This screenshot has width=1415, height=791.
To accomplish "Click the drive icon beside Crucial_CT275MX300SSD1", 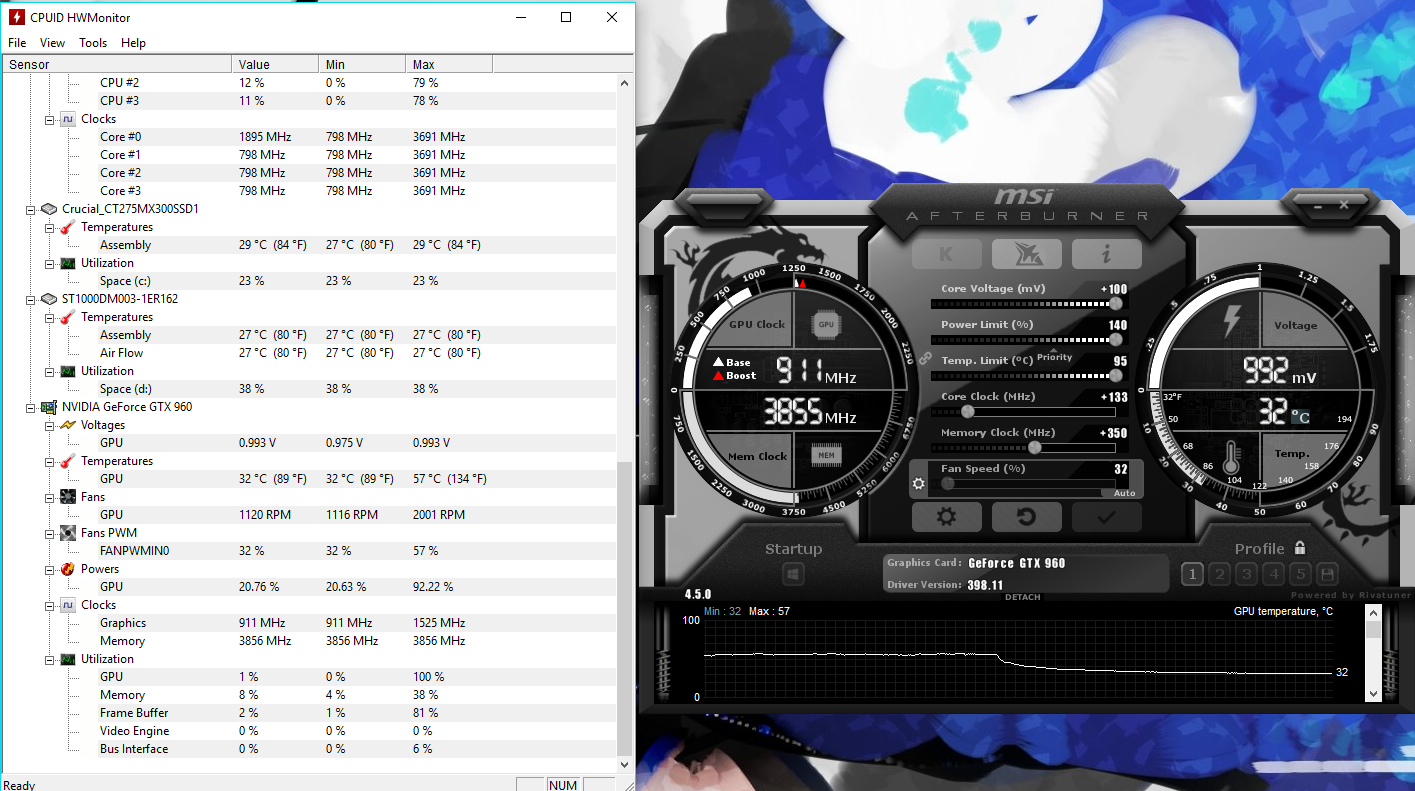I will (49, 209).
